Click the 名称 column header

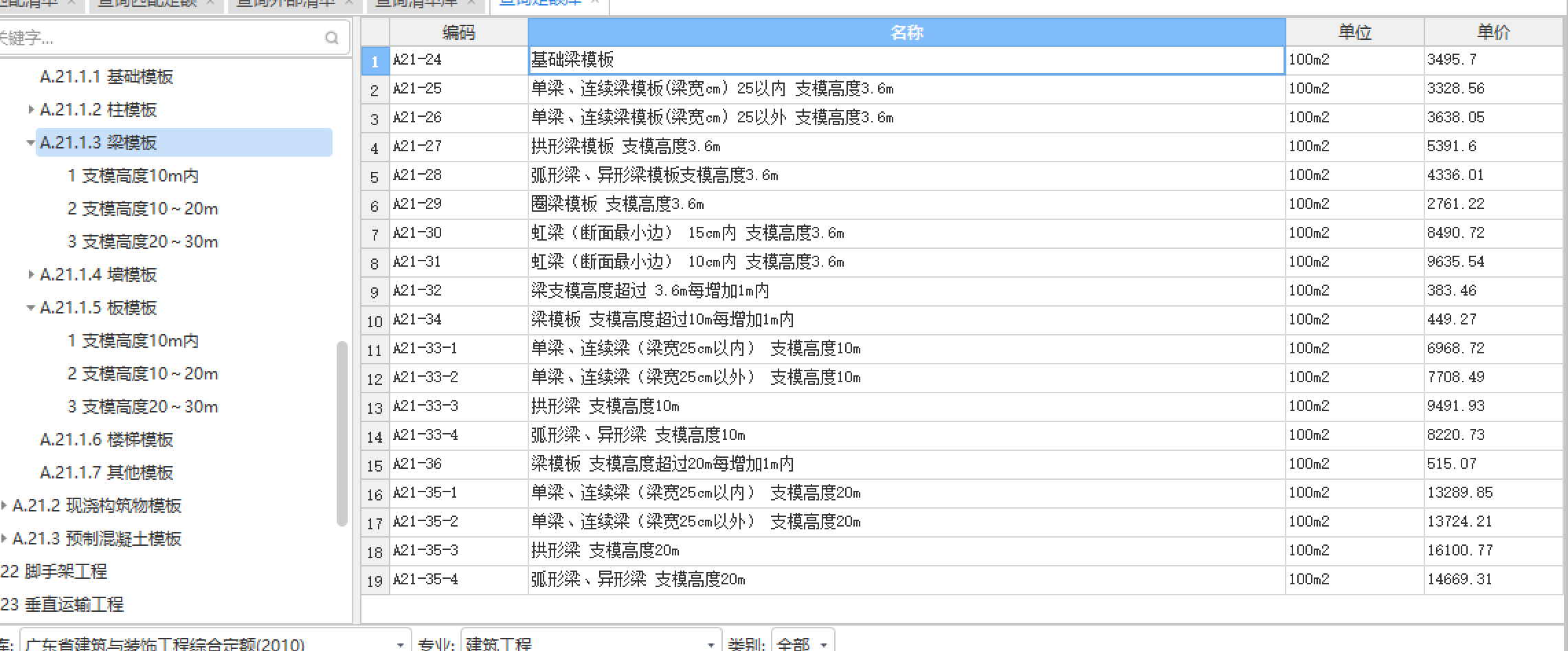pos(906,32)
